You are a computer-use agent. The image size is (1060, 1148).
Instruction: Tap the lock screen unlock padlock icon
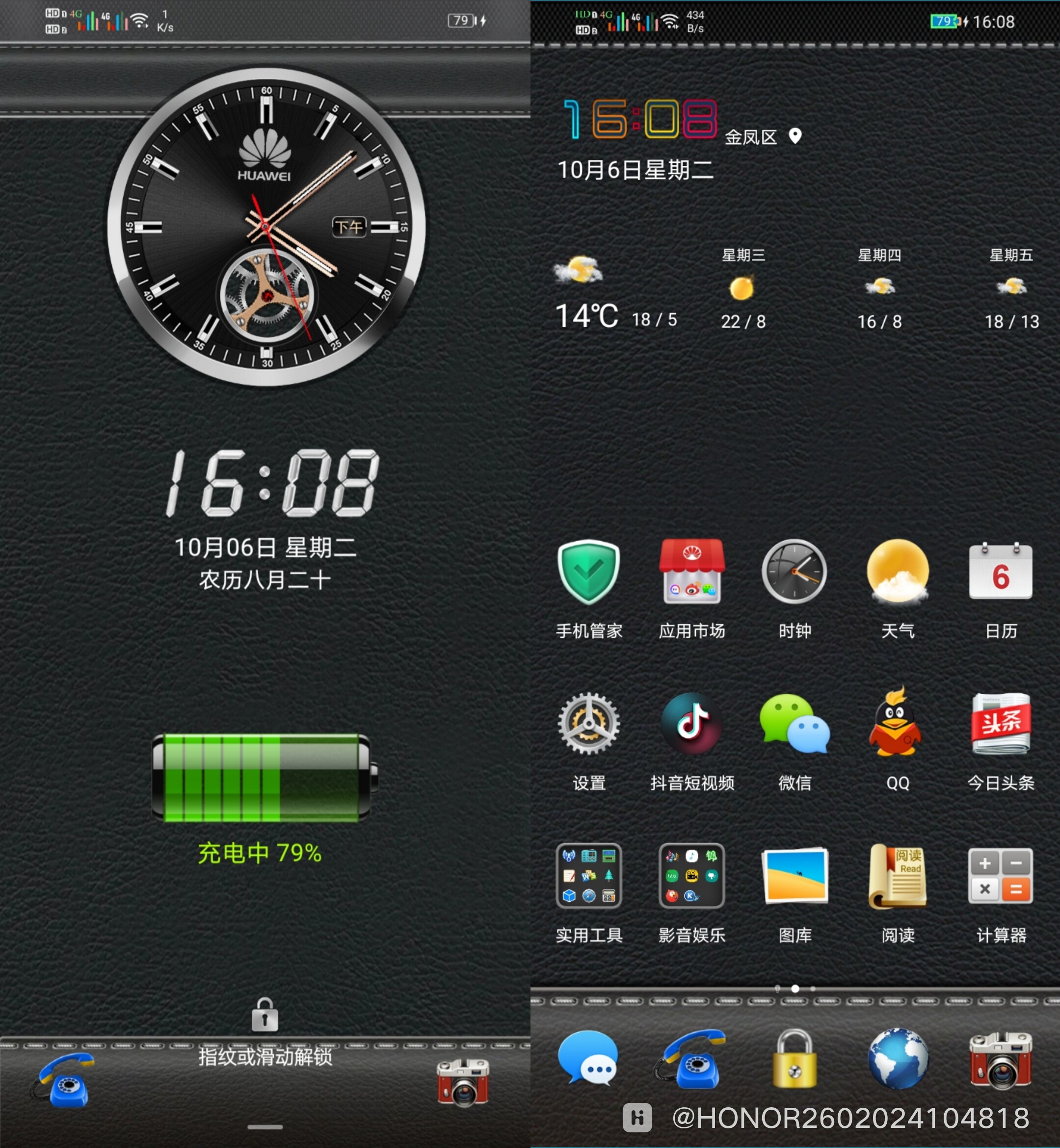coord(265,1015)
